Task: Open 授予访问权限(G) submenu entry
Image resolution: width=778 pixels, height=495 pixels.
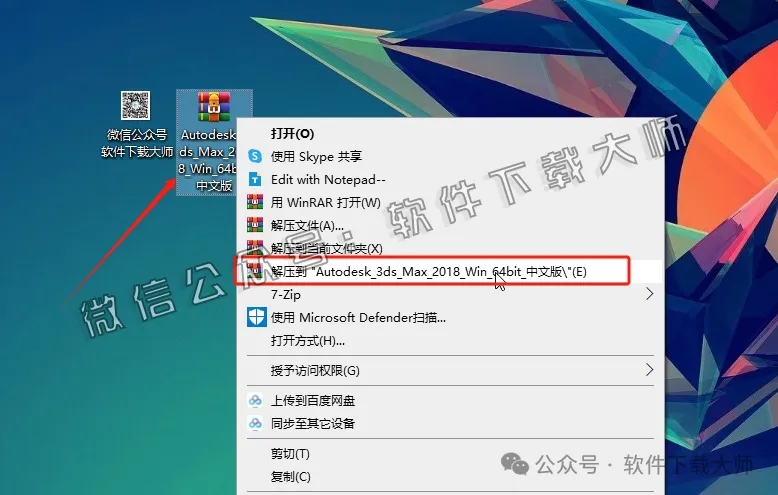Action: pyautogui.click(x=315, y=371)
